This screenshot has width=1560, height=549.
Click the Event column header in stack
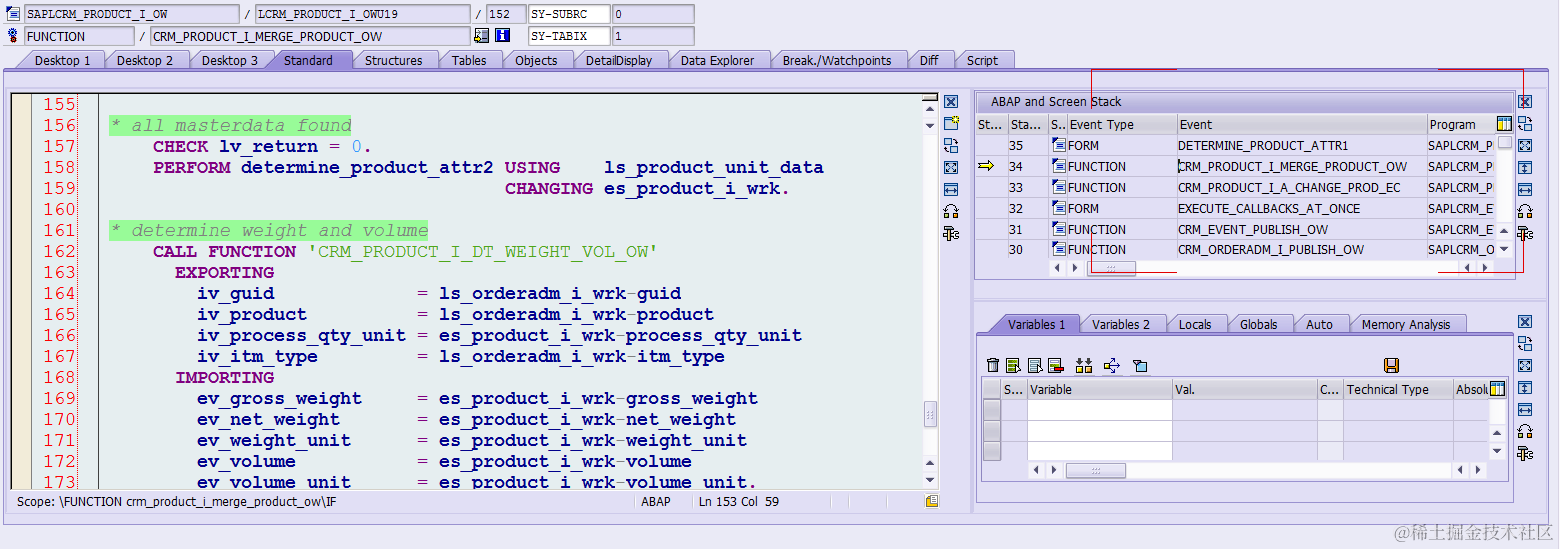(x=1301, y=124)
